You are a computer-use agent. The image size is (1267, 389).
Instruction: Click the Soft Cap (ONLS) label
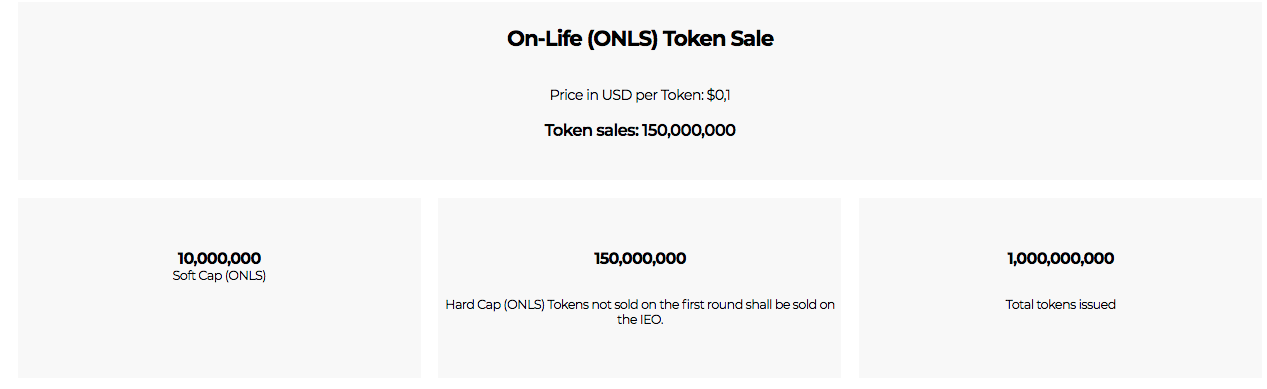(219, 276)
